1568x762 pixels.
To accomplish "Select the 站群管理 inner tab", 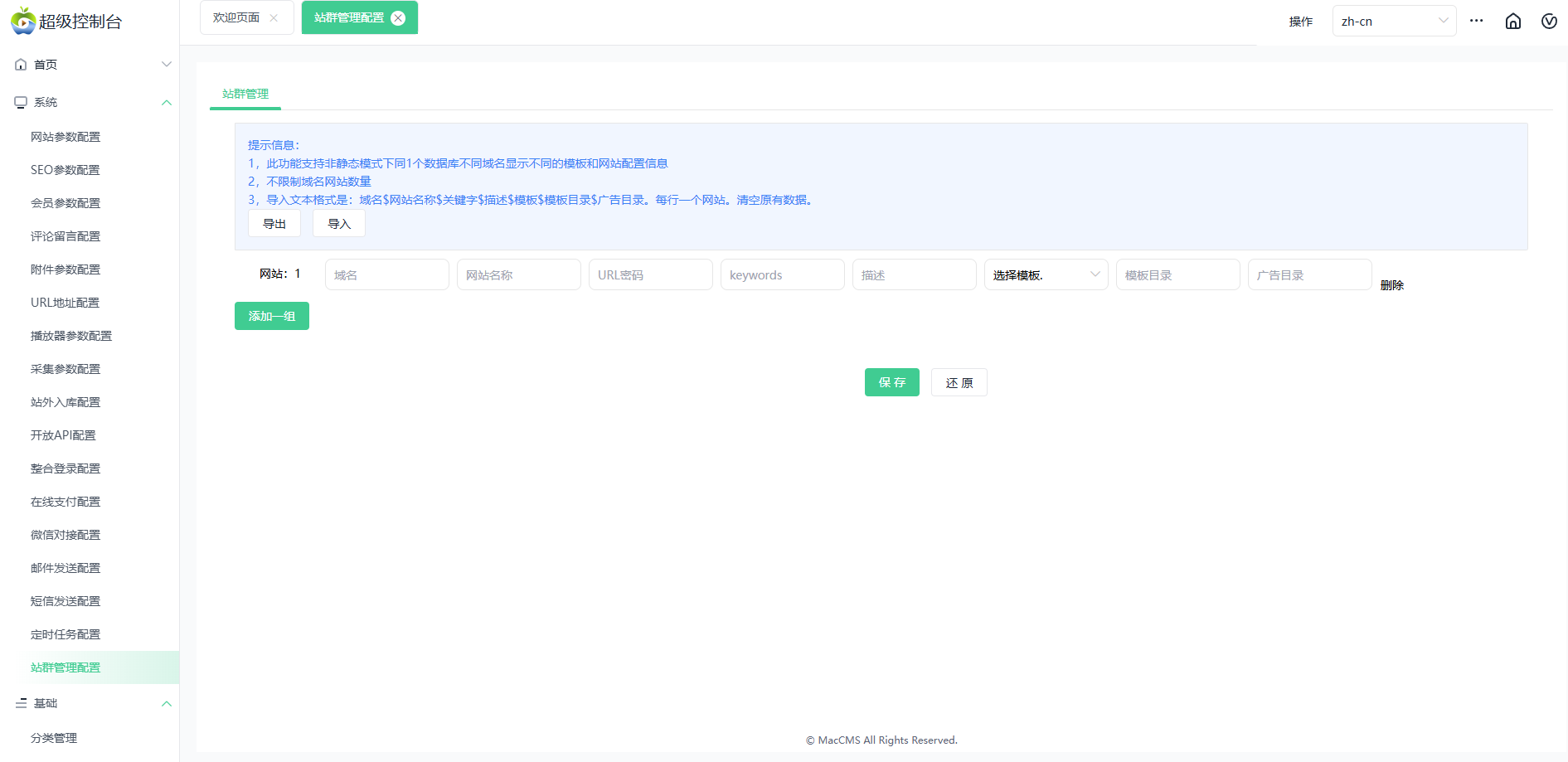I will pyautogui.click(x=245, y=94).
